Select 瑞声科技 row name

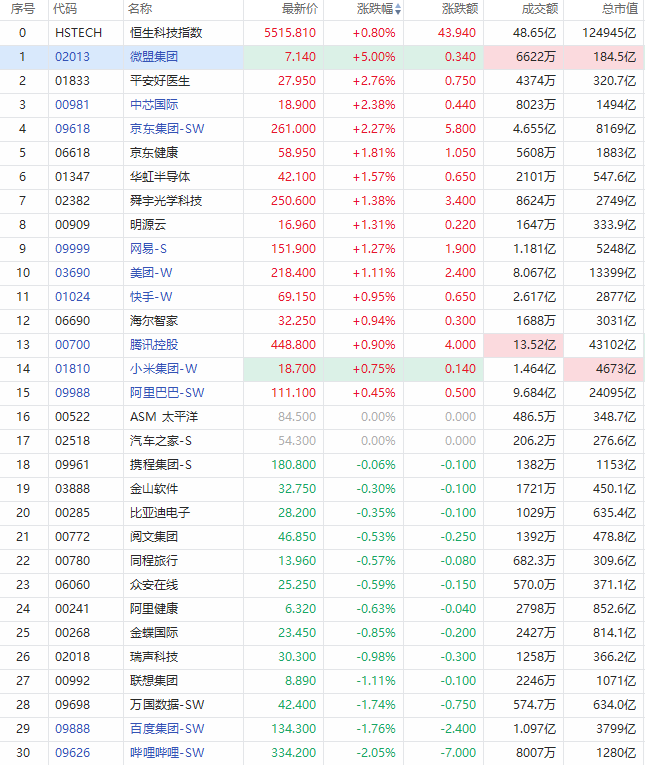pos(154,656)
